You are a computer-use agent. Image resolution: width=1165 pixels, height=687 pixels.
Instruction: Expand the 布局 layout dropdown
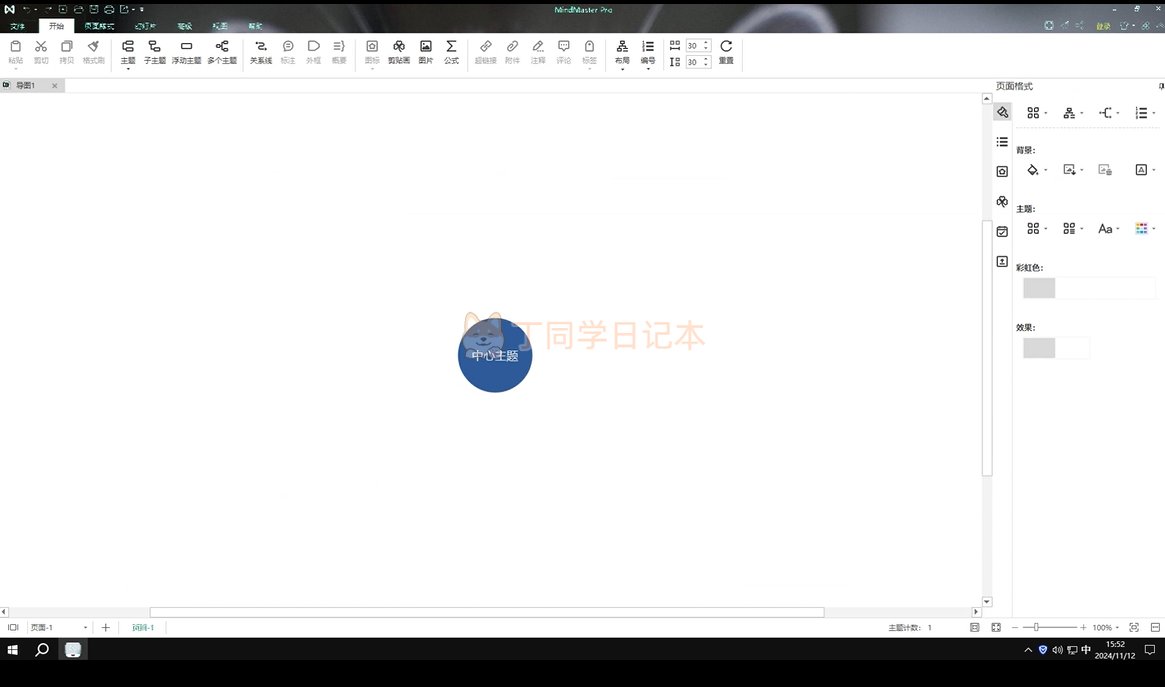click(622, 54)
